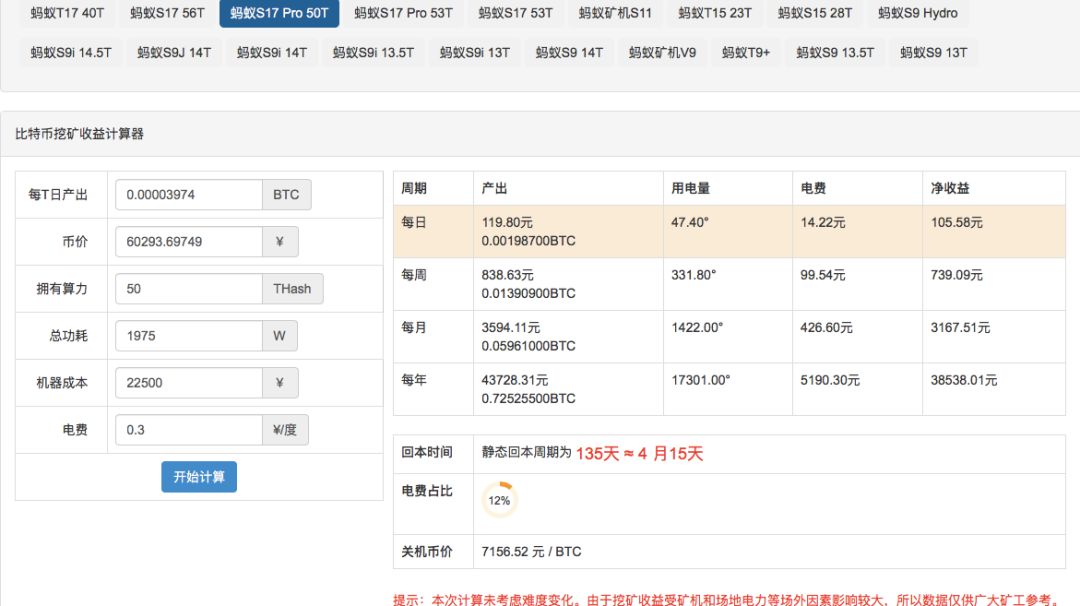Screen dimensions: 1080x606
Task: Click the 每月 row label
Action: (x=414, y=327)
